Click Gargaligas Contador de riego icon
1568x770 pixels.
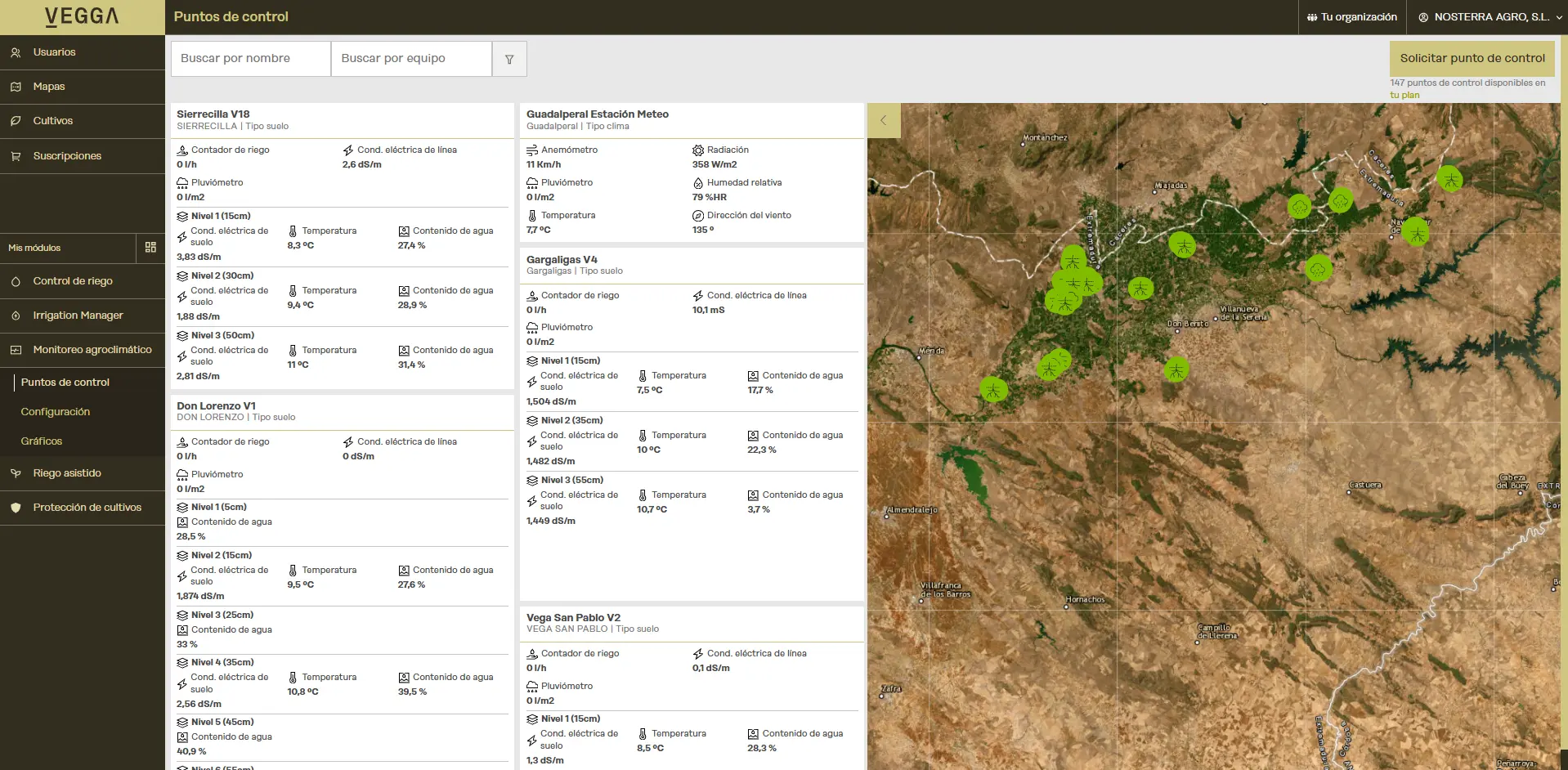click(x=532, y=296)
